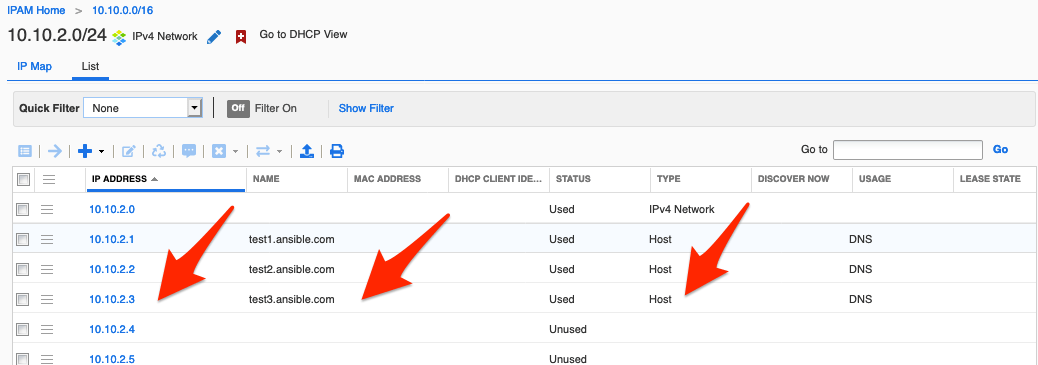Open the convert icon's dropdown arrow

coord(279,152)
